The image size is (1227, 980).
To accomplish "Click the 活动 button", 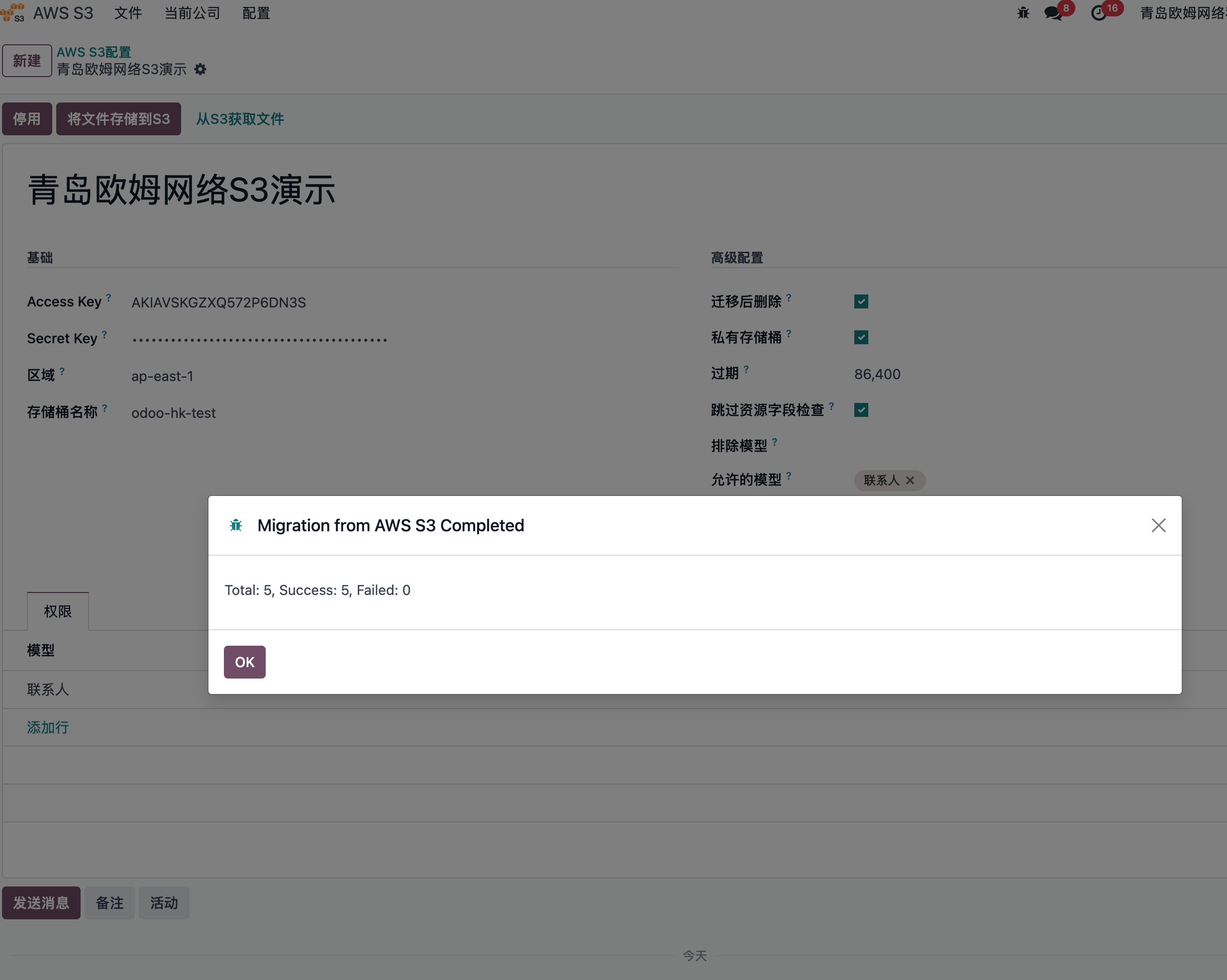I will click(x=164, y=902).
